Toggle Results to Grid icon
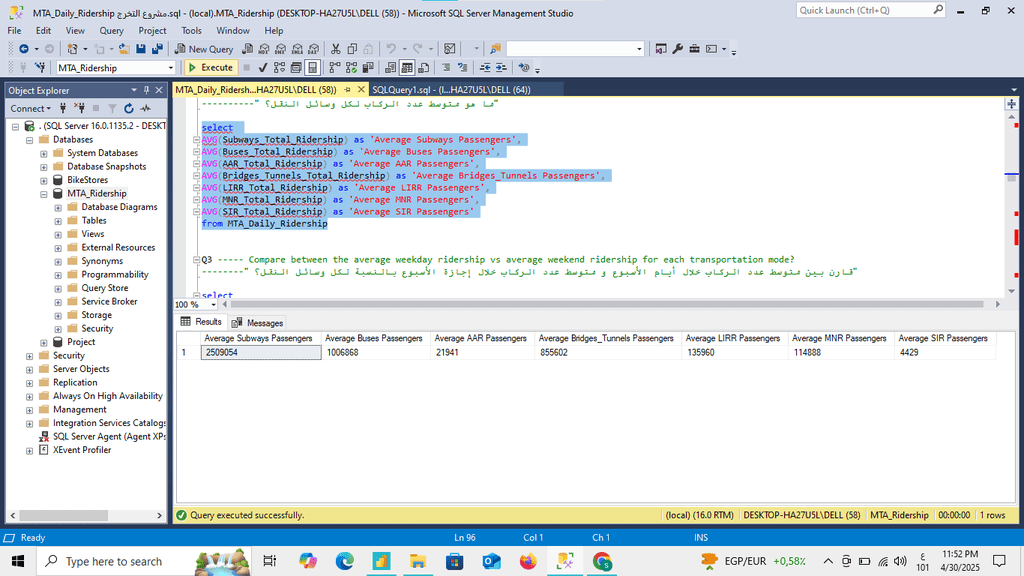 click(x=407, y=67)
